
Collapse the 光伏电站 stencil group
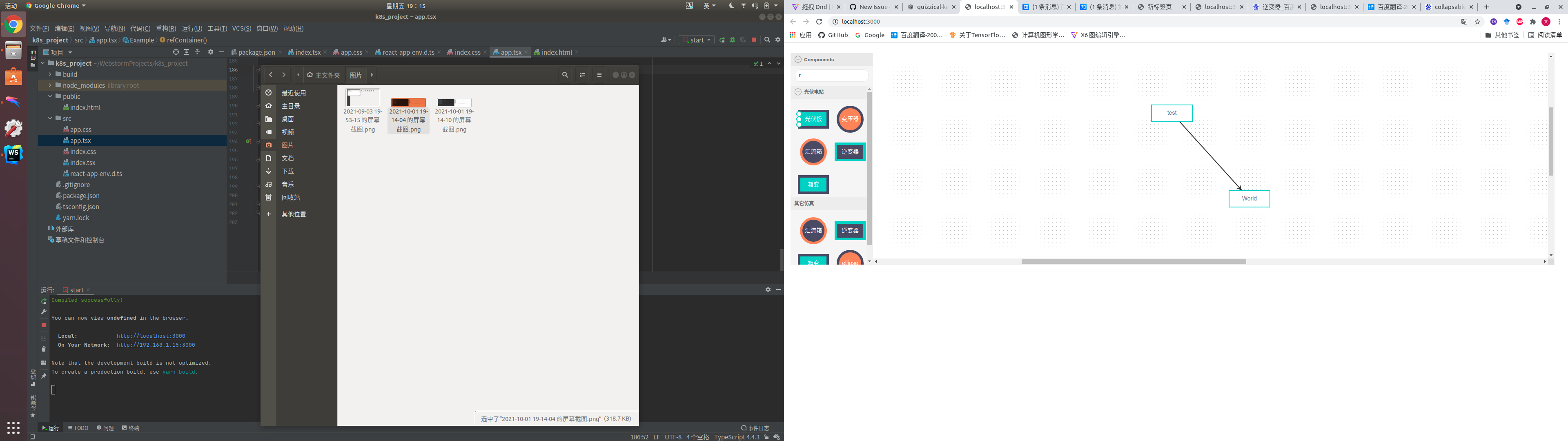pos(797,91)
